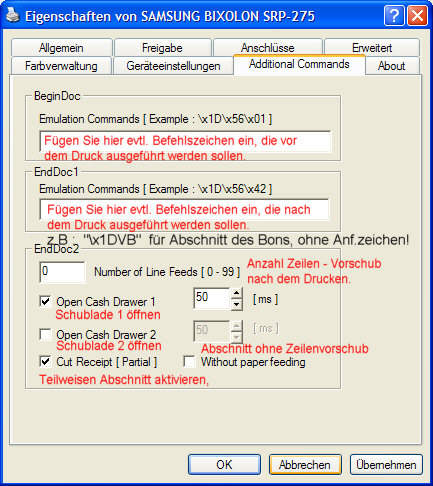Enable the Without paper feeding checkbox
The width and height of the screenshot is (433, 486).
[x=190, y=361]
